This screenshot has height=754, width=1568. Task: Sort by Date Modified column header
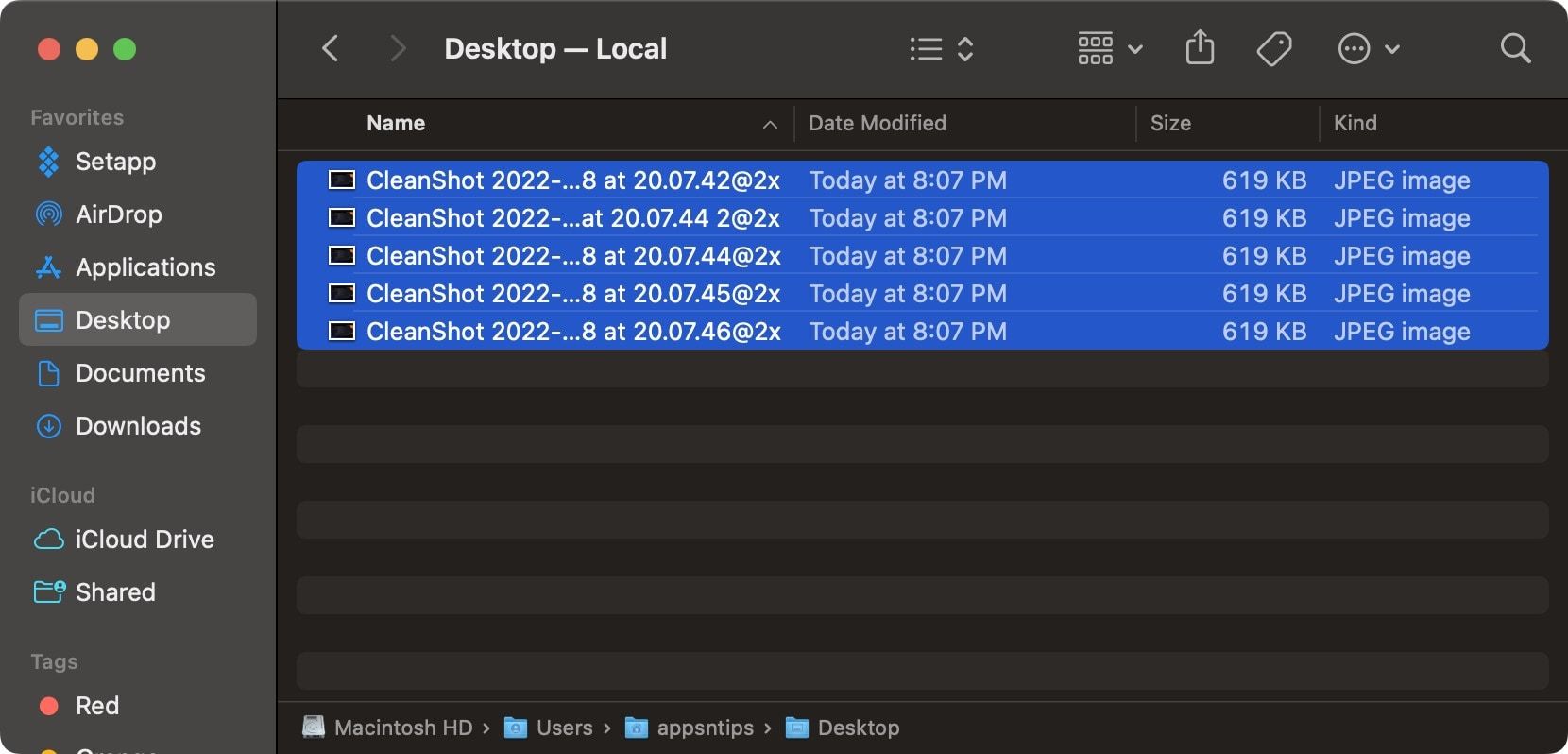point(877,124)
